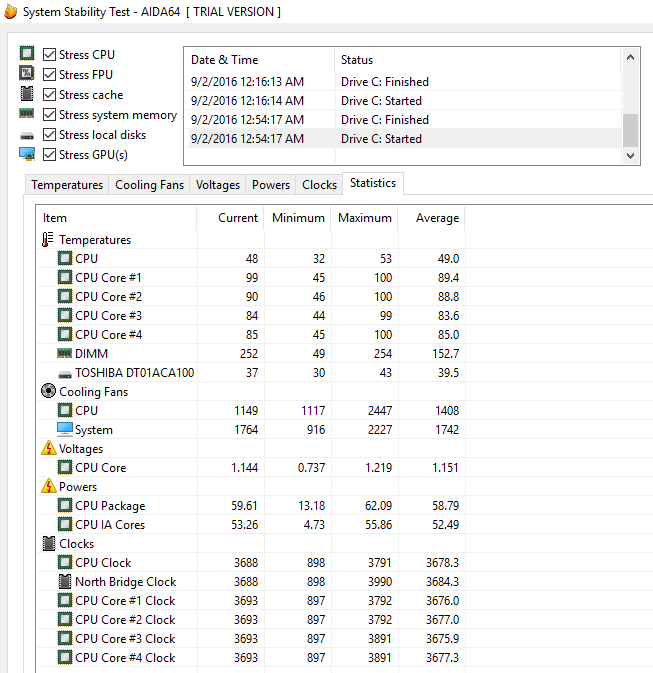
Task: Click the warning icon next to Powers
Action: tap(48, 487)
